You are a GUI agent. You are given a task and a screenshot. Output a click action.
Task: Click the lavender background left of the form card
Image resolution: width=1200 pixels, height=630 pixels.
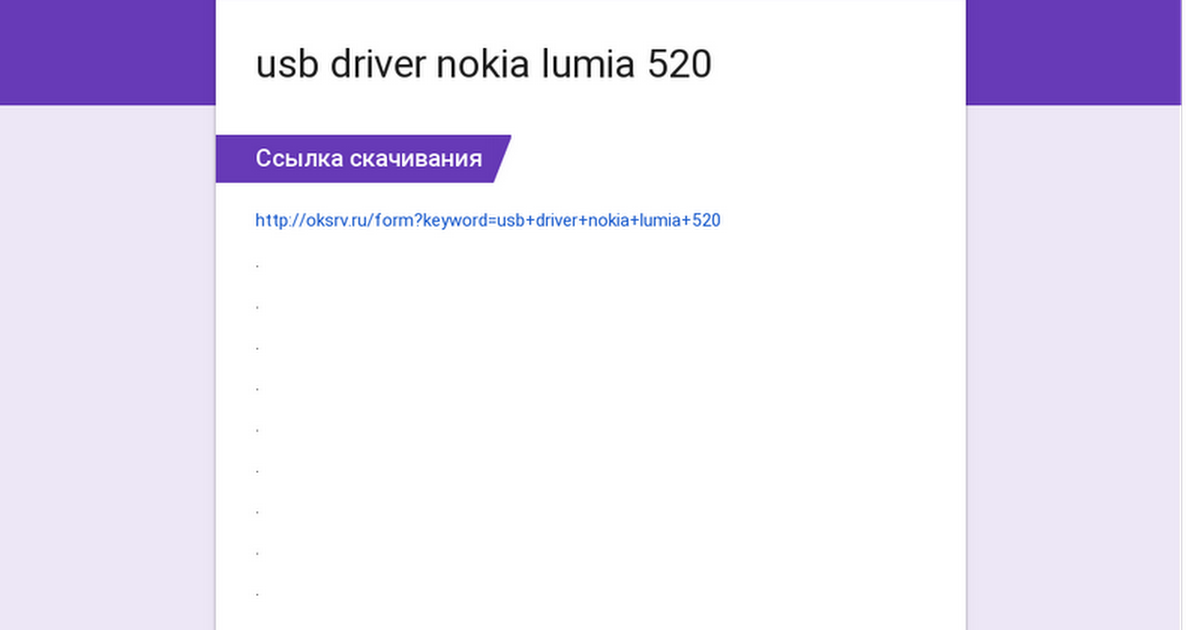pyautogui.click(x=107, y=367)
